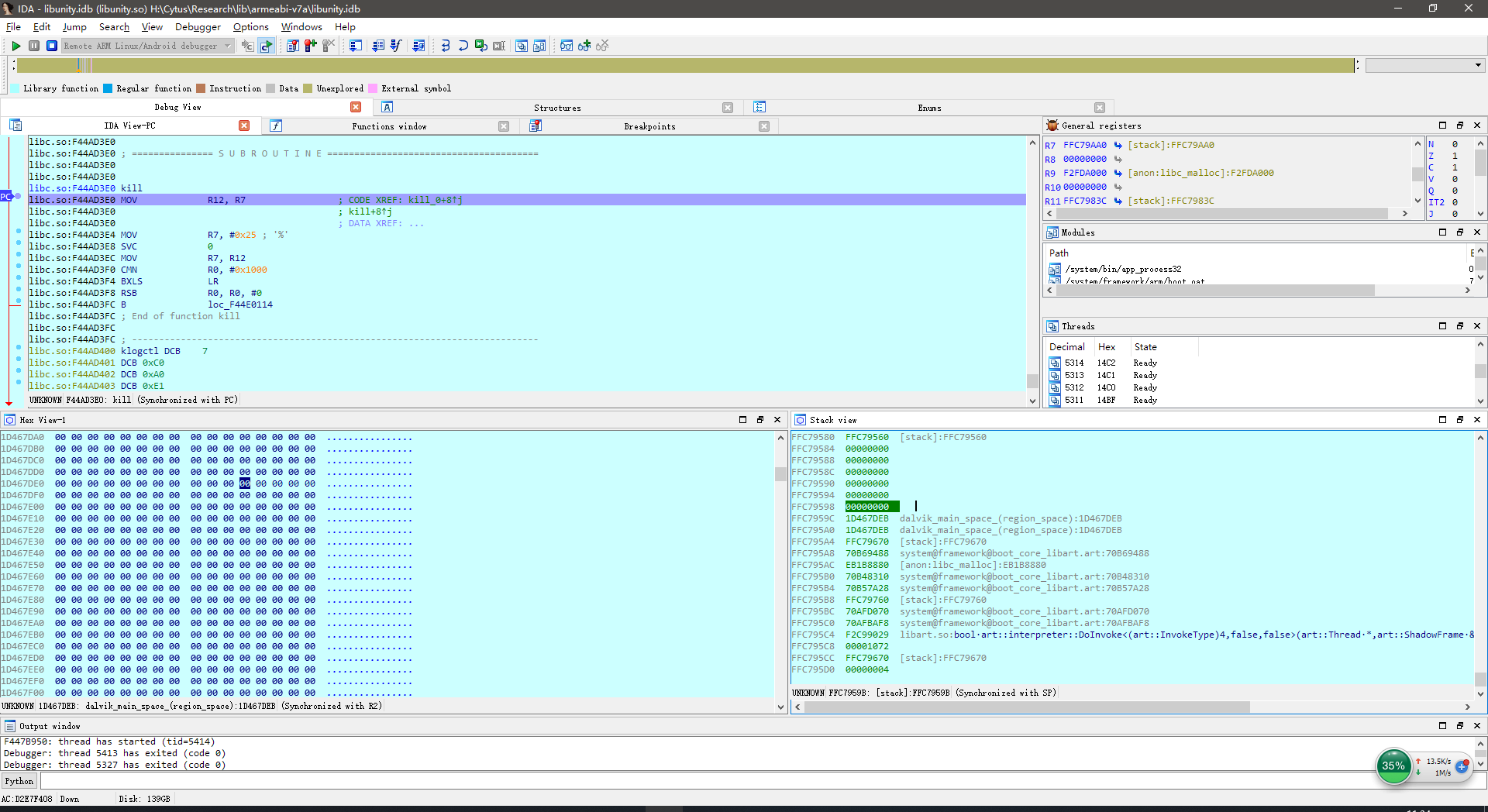Open the empty dropdown right of navigation band
This screenshot has width=1488, height=812.
[x=1424, y=65]
